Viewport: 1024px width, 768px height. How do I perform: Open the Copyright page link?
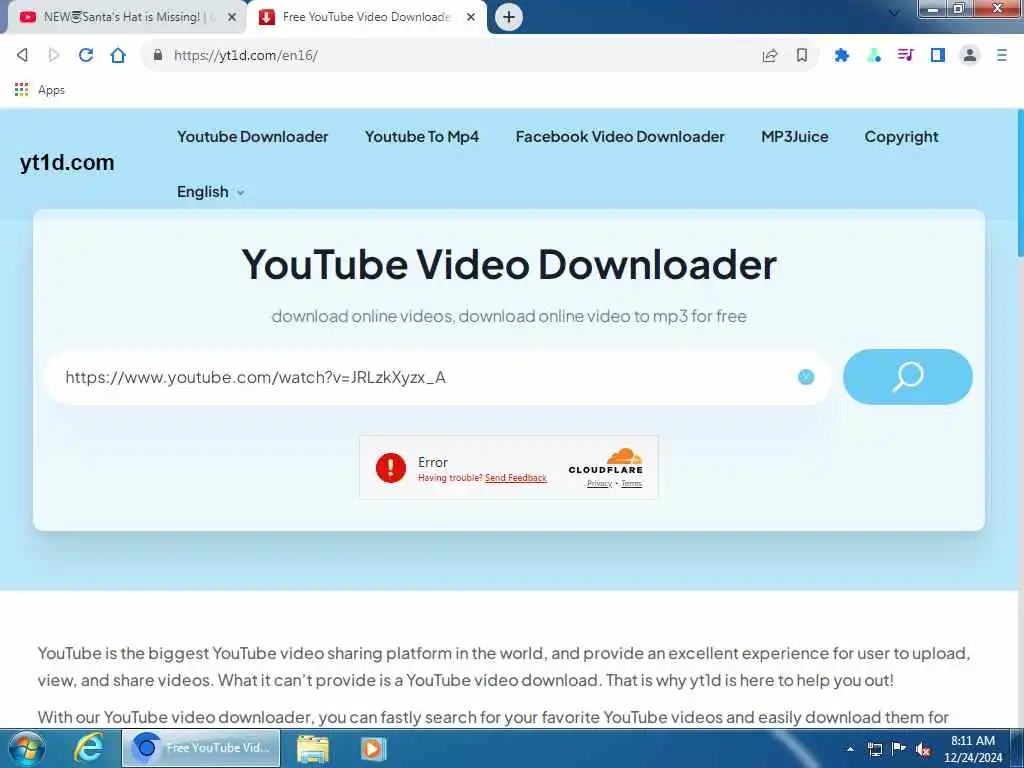coord(901,136)
